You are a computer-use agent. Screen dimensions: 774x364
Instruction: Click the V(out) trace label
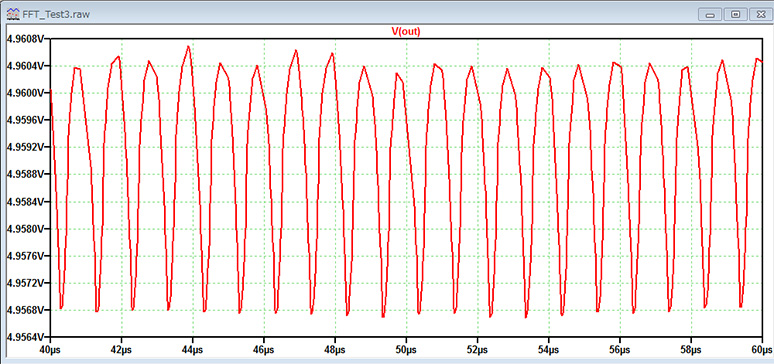click(406, 32)
